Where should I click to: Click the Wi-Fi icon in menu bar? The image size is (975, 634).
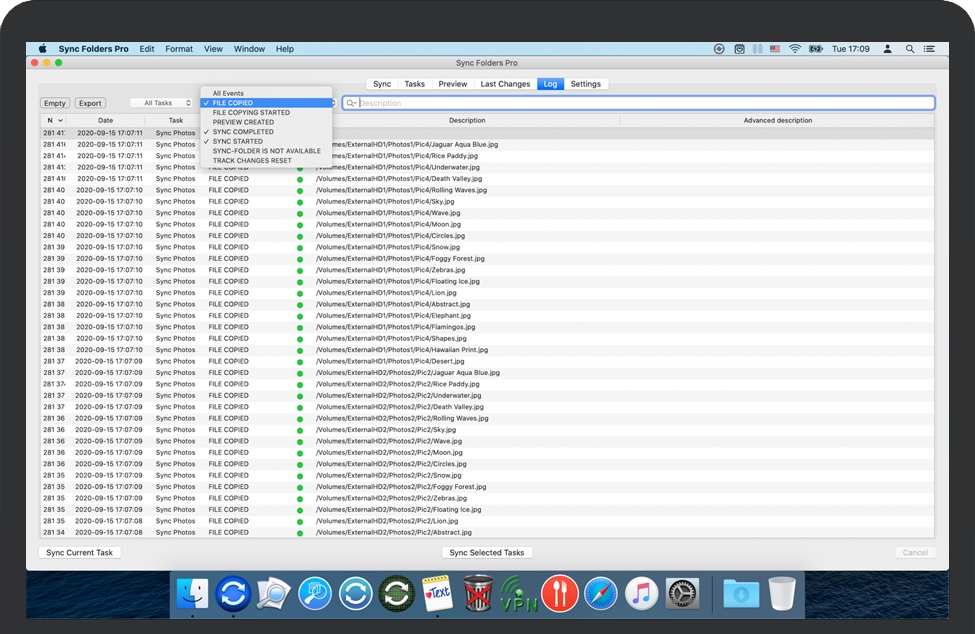794,49
